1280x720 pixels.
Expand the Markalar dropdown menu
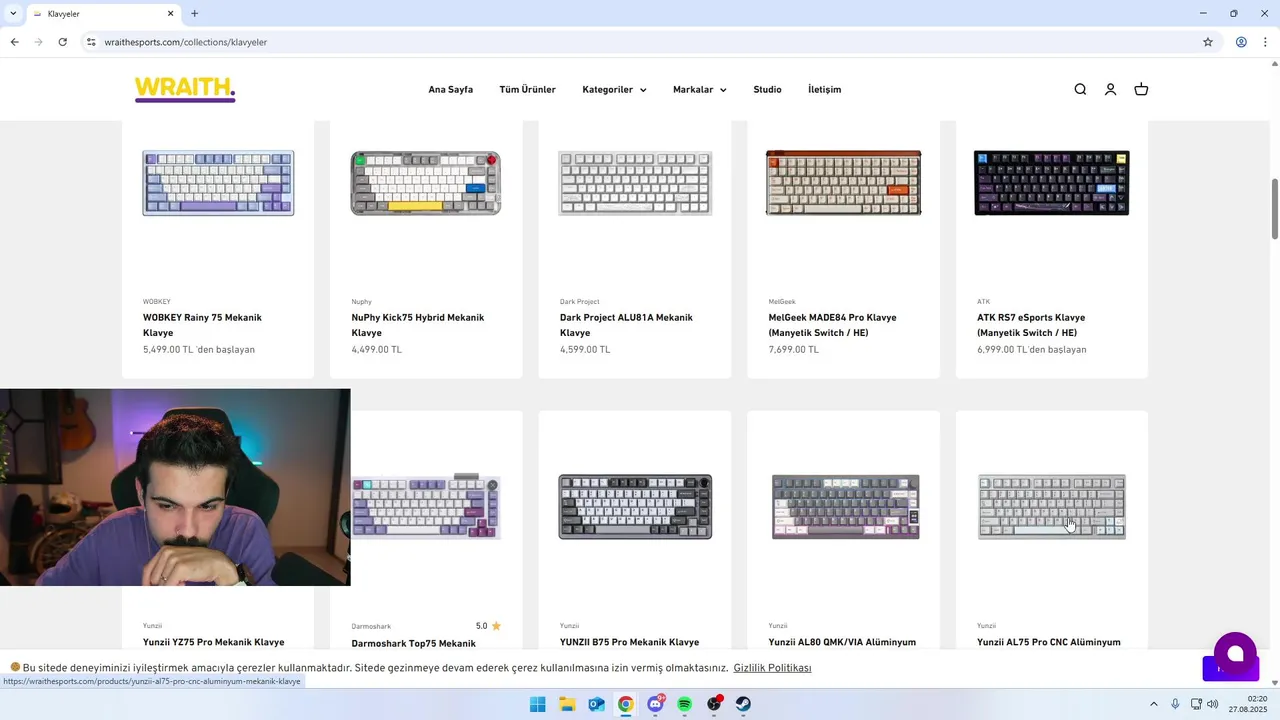(x=700, y=89)
